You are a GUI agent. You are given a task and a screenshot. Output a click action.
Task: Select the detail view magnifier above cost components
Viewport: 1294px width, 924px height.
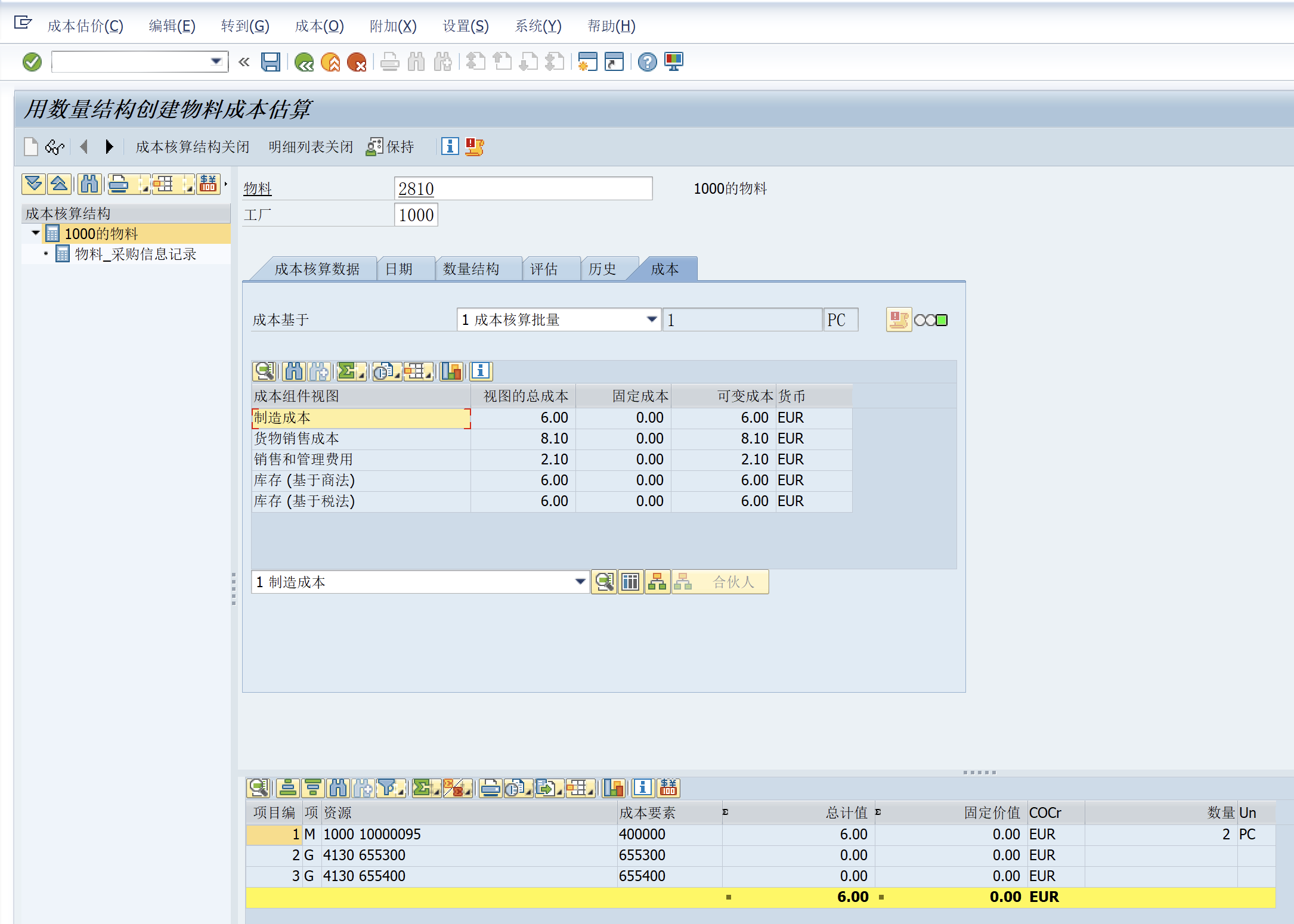pyautogui.click(x=264, y=371)
